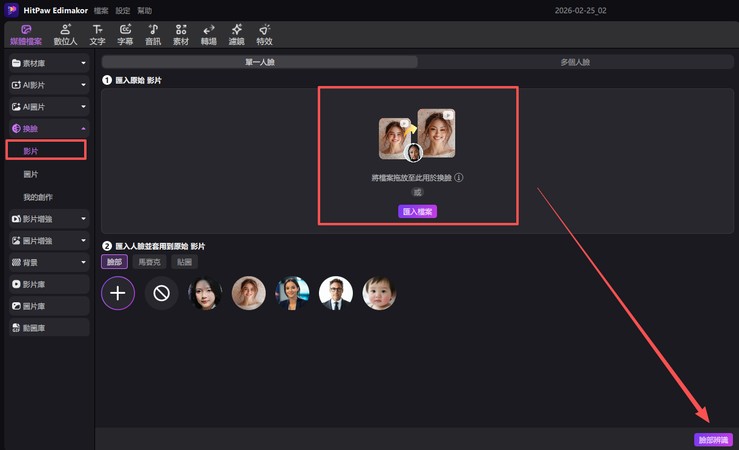Click the HitPaw Edimakor logo icon
The height and width of the screenshot is (450, 739).
pos(11,10)
